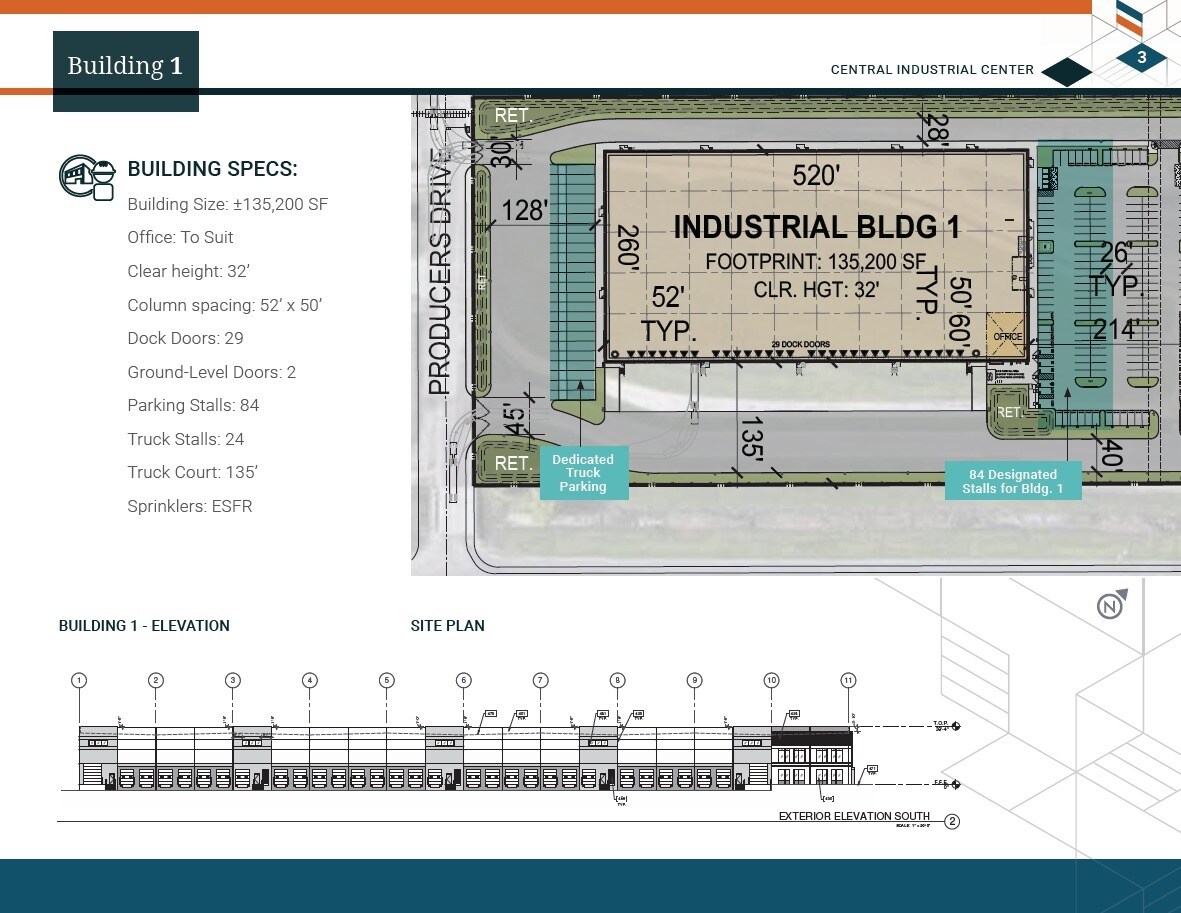Toggle the RET. basin label near Producers Drive
Viewport: 1181px width, 913px height.
512,463
